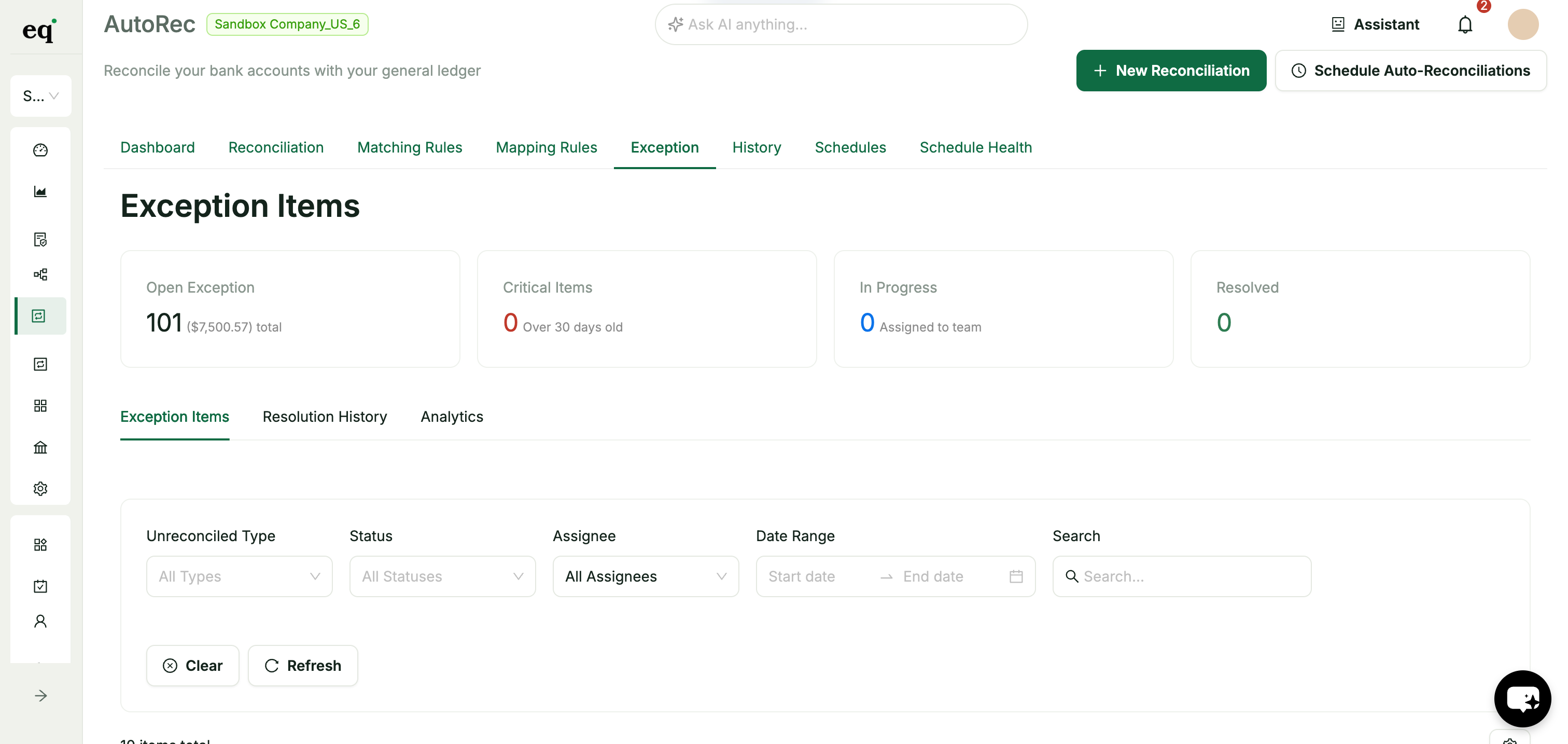The height and width of the screenshot is (744, 1568).
Task: Expand sidebar with the arrow icon
Action: pos(40,696)
